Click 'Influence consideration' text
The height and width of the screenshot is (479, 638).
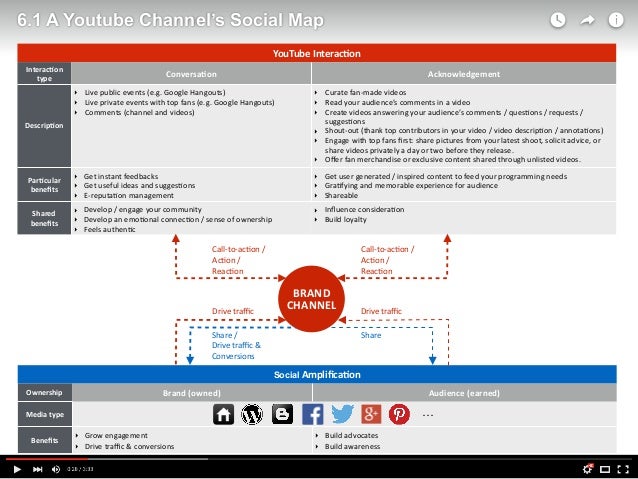click(x=364, y=209)
